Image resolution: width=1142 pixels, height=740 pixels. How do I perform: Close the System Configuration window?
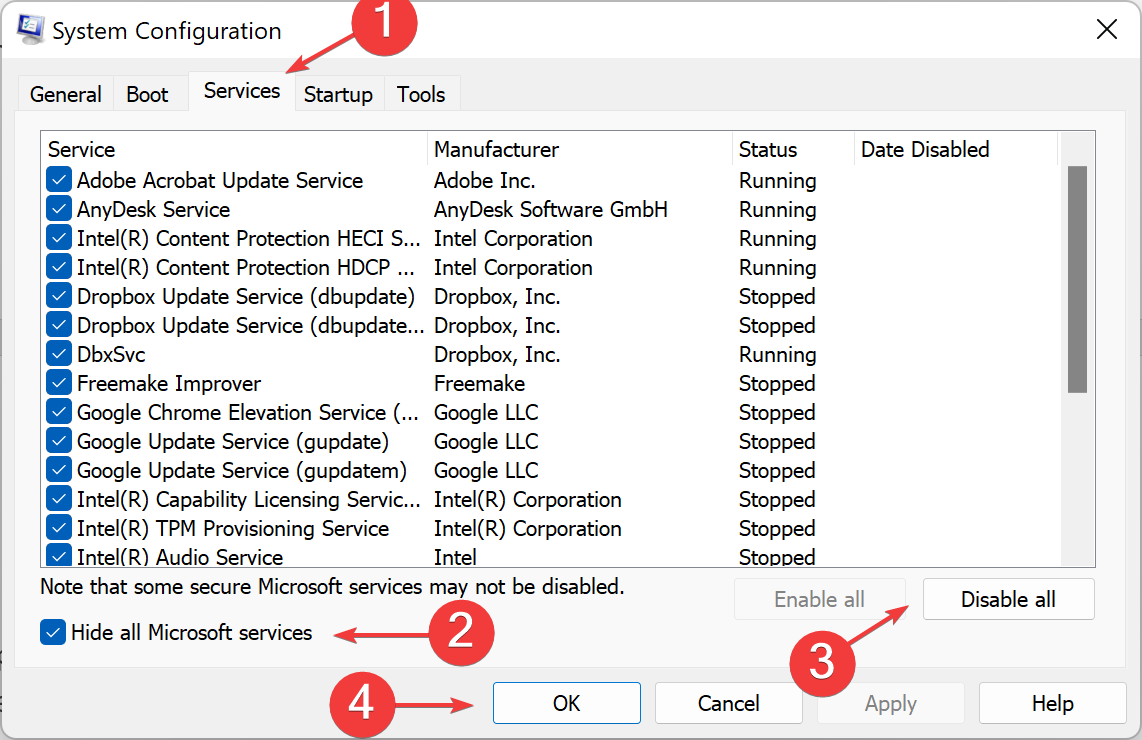(x=1106, y=30)
